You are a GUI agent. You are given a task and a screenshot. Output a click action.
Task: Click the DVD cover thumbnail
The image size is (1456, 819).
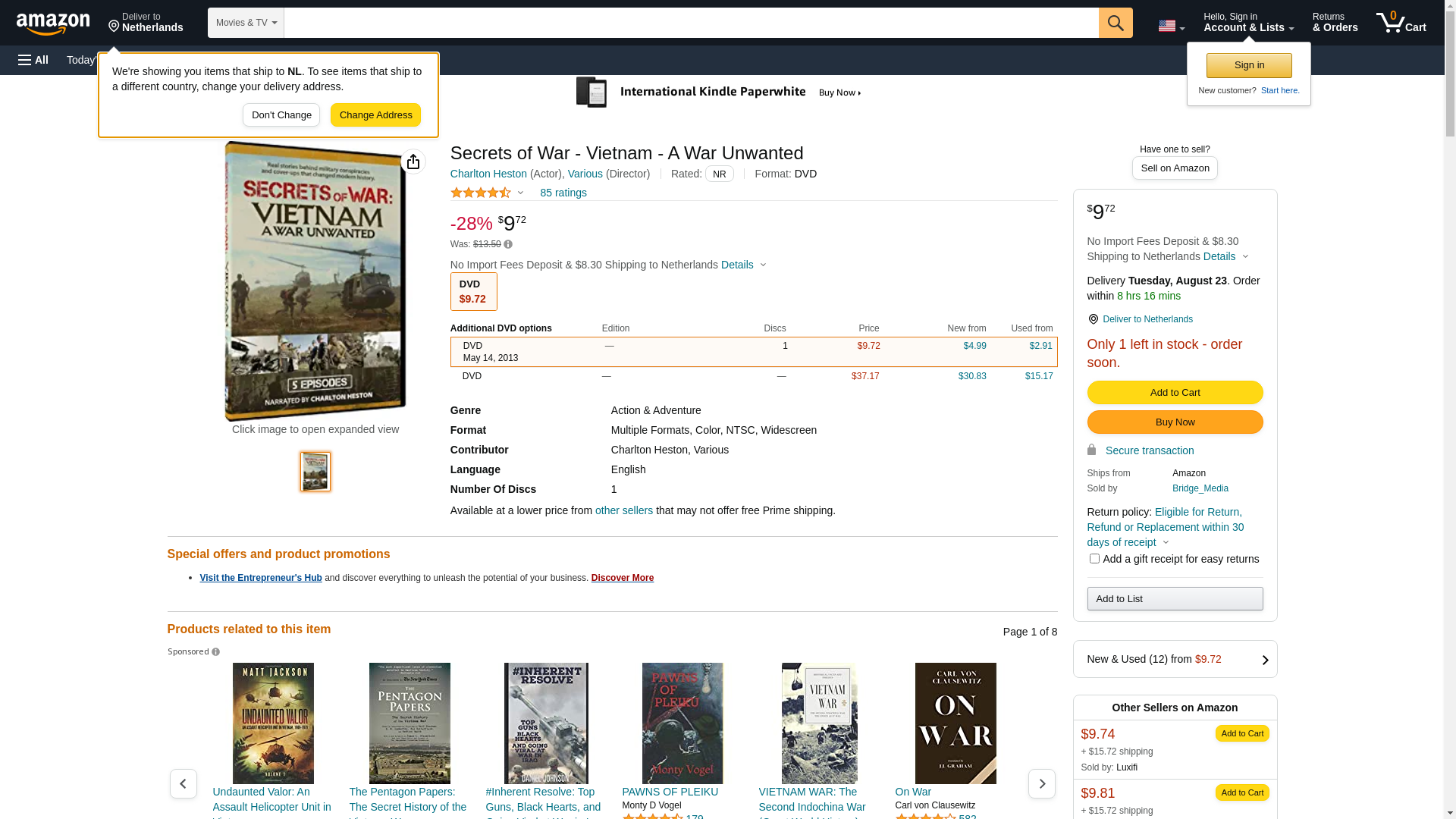pos(315,472)
